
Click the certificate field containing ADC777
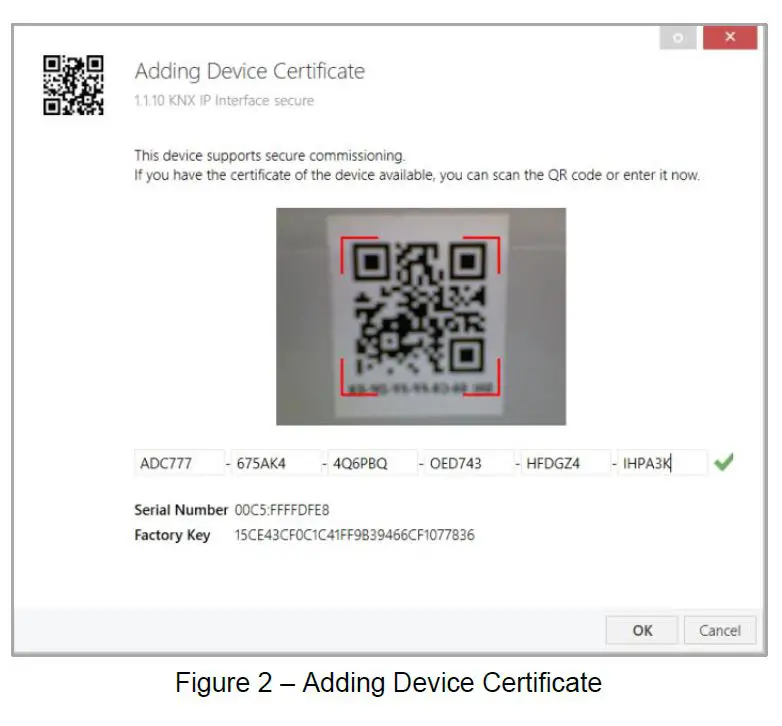point(179,463)
